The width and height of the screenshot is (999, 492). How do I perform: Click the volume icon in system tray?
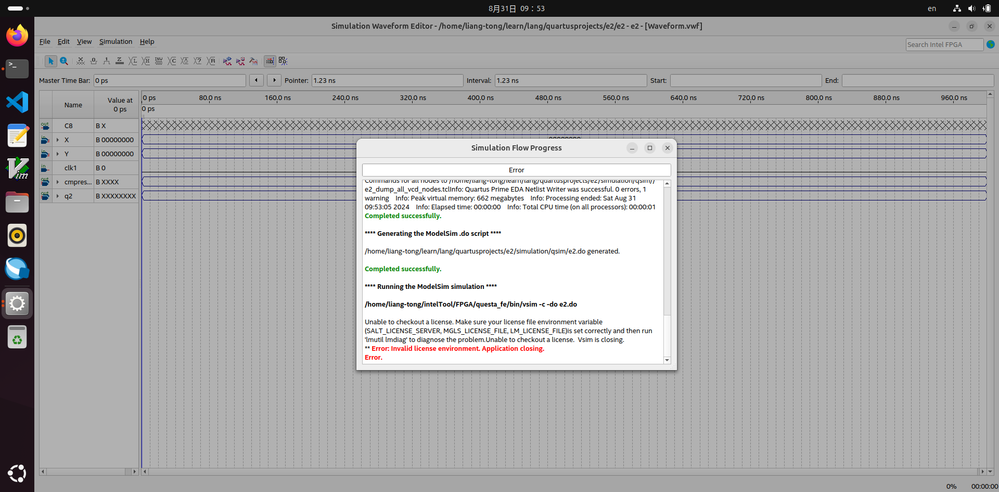click(x=972, y=8)
